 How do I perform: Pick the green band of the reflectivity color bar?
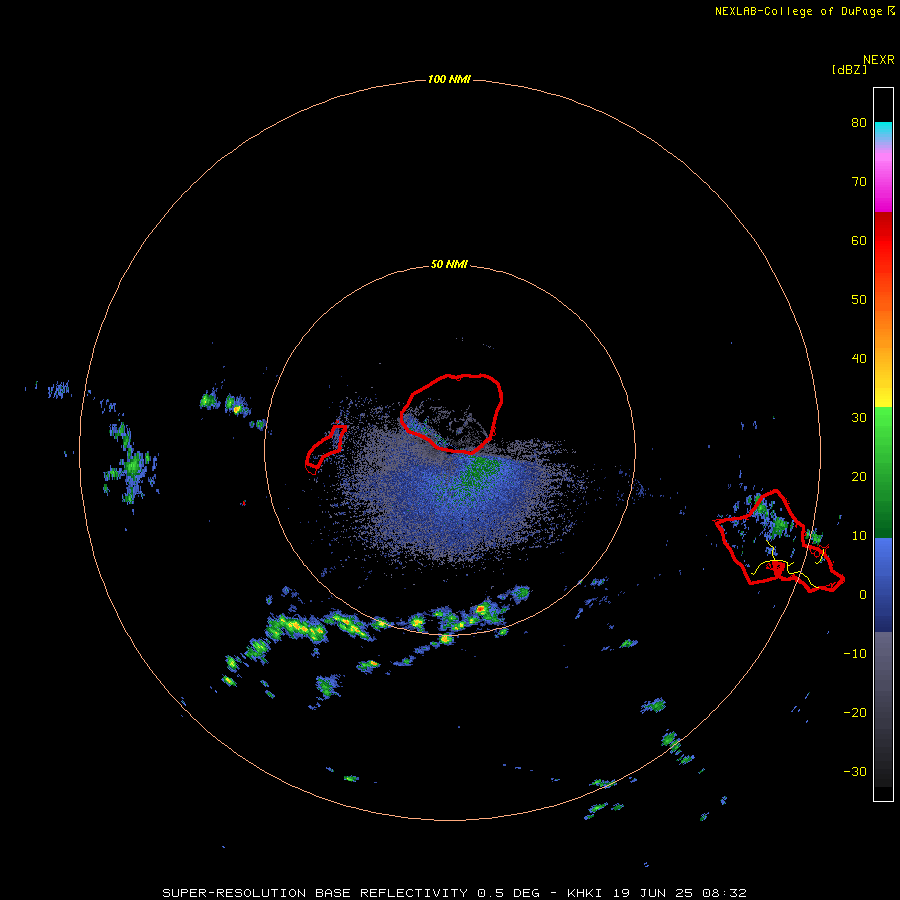coord(883,472)
